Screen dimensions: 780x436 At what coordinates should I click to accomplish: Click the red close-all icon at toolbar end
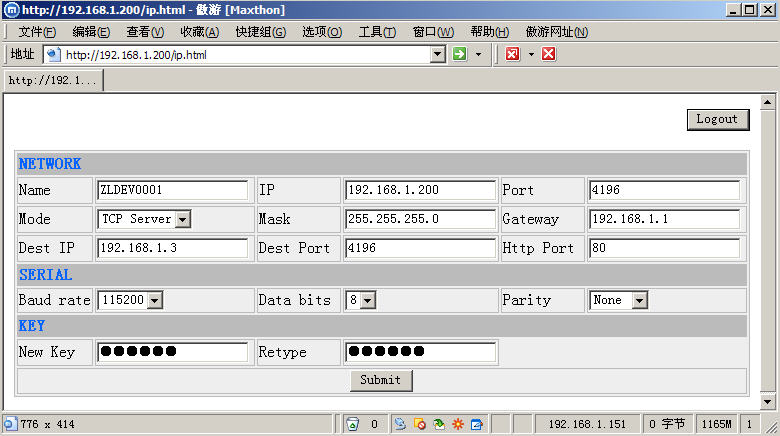(548, 54)
